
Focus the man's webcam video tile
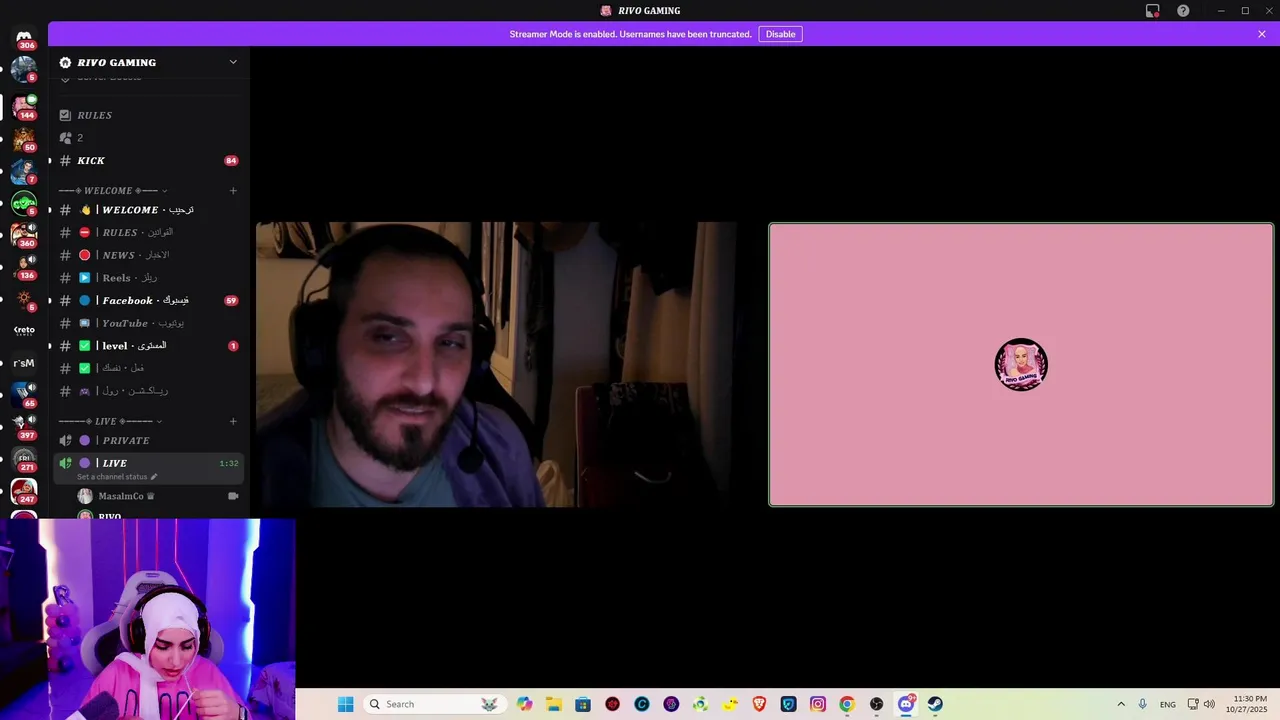coord(497,365)
